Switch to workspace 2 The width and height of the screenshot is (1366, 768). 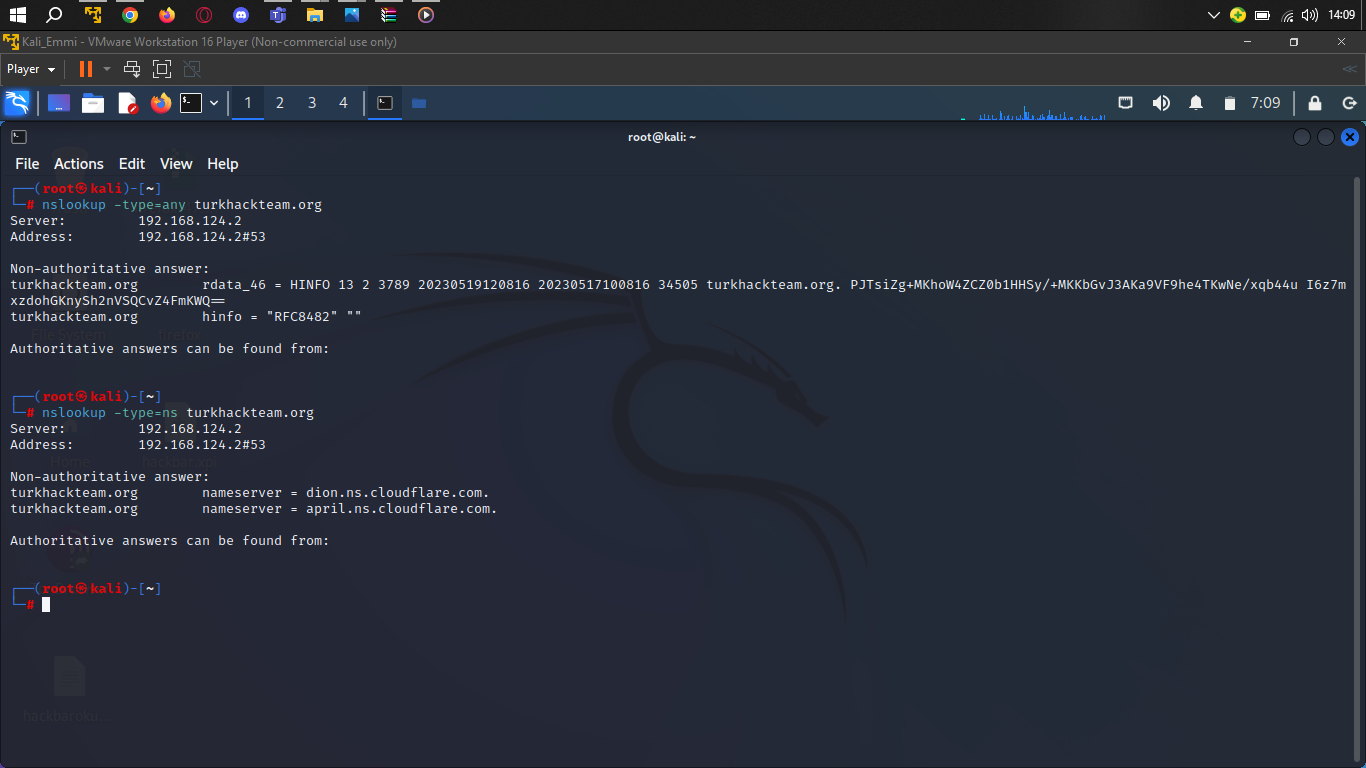click(280, 103)
